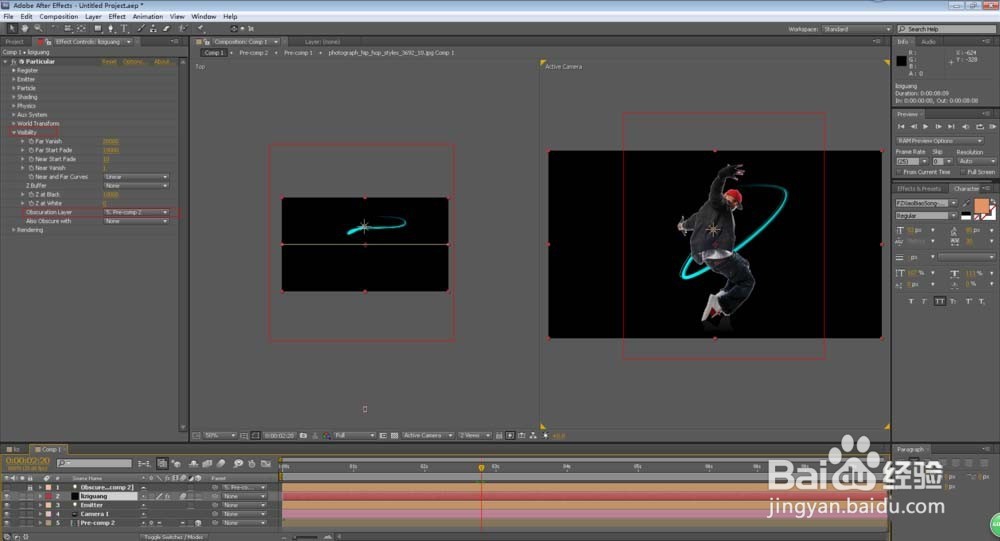Open the Workspace dropdown

pyautogui.click(x=857, y=29)
